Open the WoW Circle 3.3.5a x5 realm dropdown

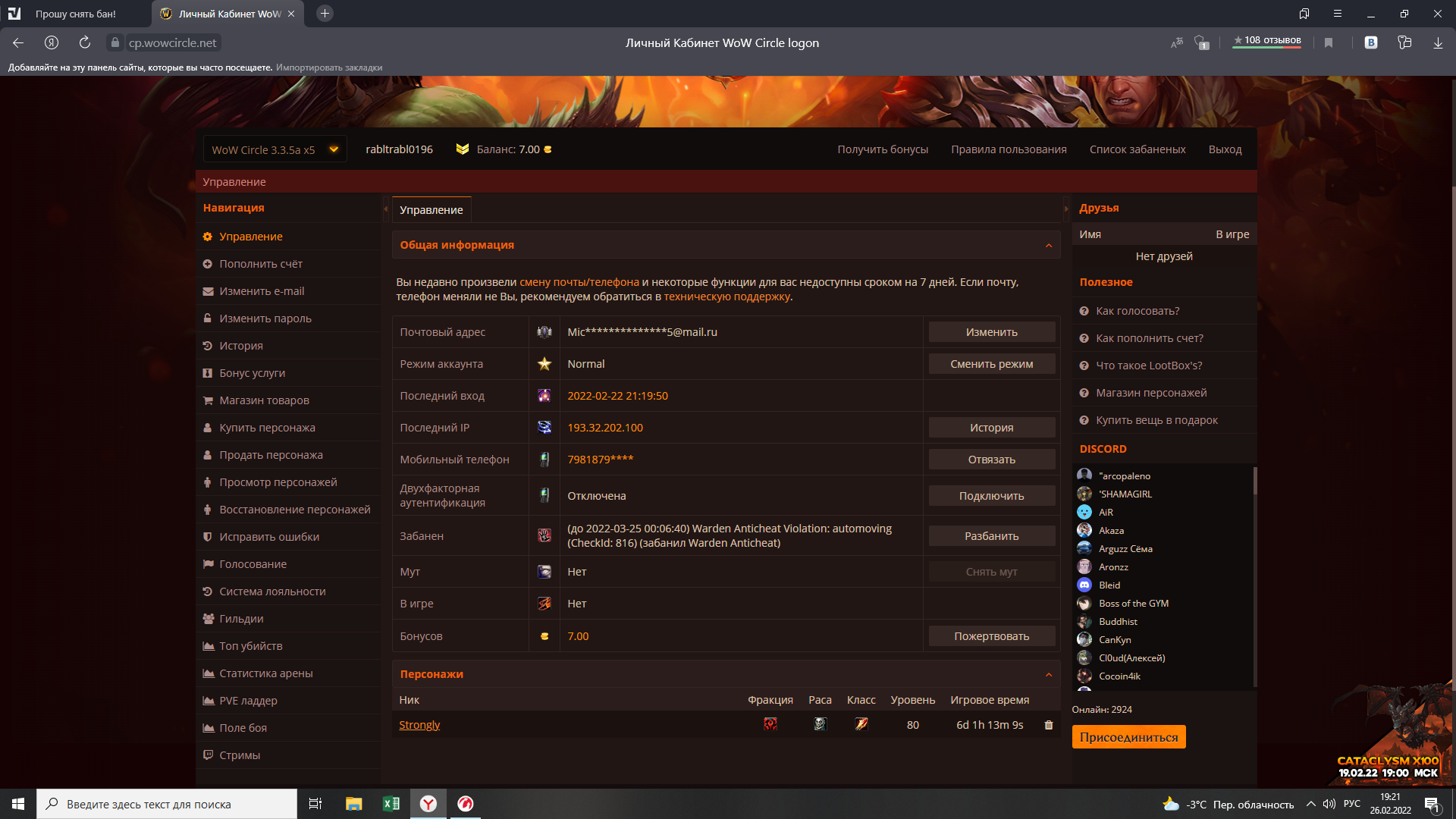[275, 149]
